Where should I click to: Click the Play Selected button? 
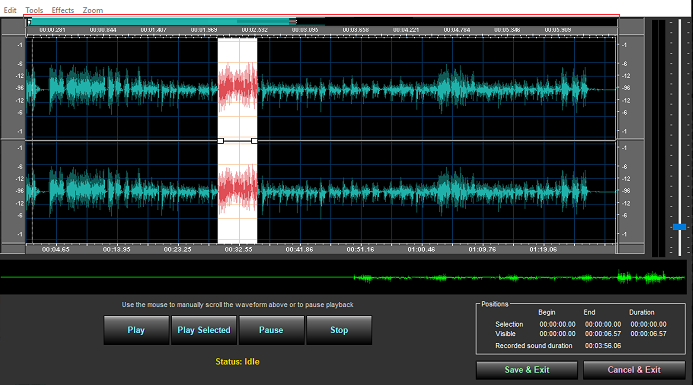pos(204,330)
